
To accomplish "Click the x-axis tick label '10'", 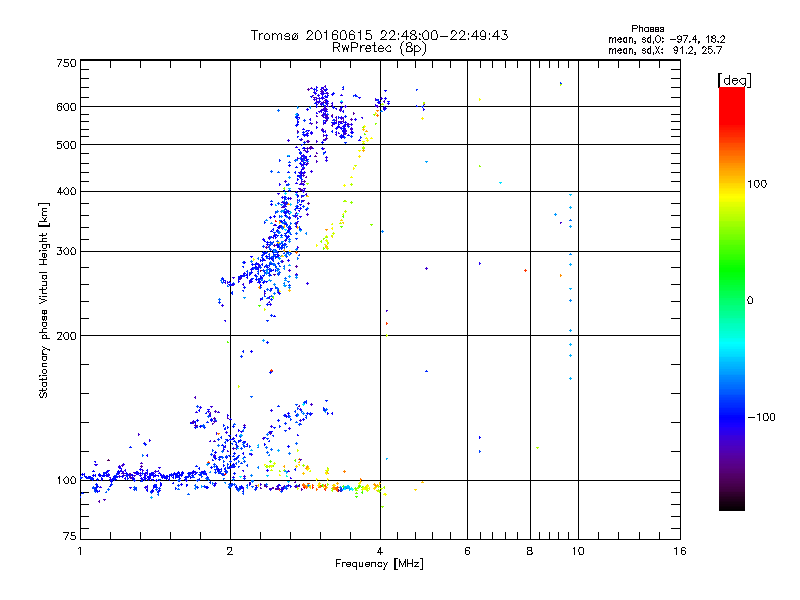I will [x=578, y=551].
